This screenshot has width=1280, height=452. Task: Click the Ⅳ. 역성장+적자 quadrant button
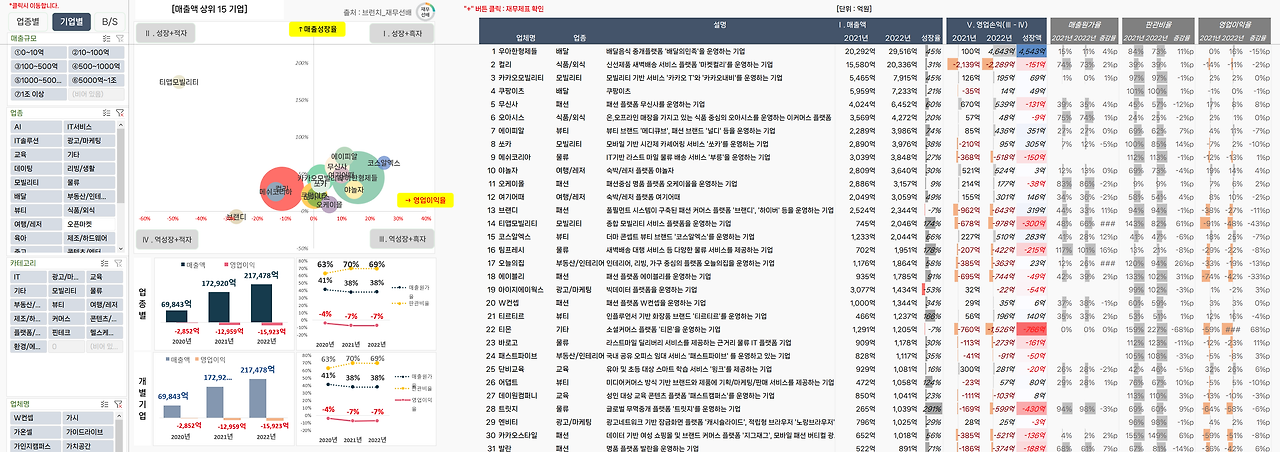[x=167, y=240]
